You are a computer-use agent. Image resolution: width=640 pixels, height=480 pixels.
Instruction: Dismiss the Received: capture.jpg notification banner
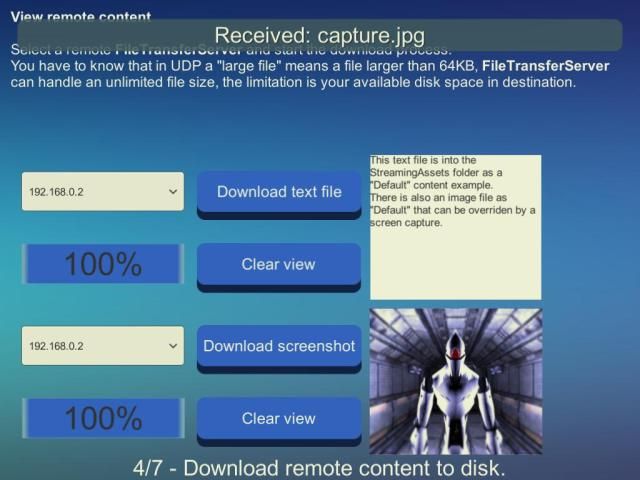point(320,36)
